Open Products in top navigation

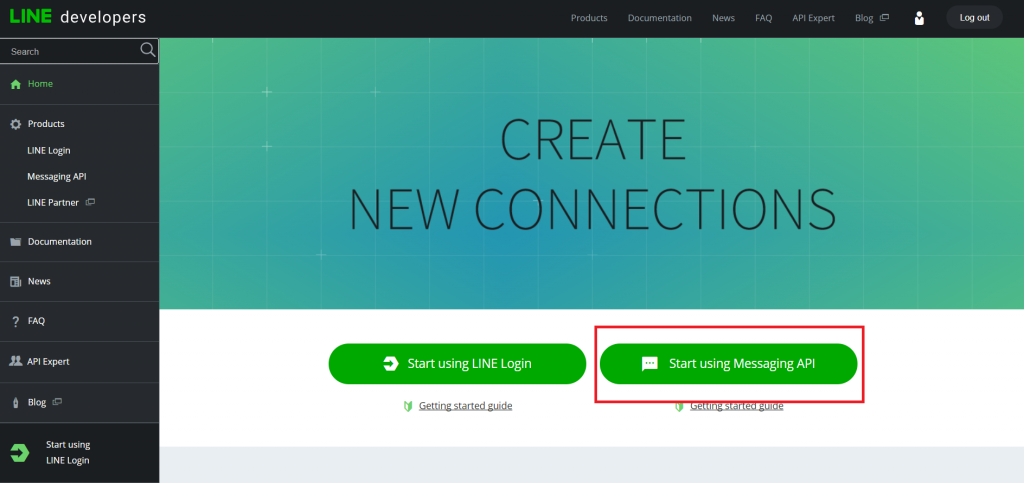pyautogui.click(x=589, y=18)
